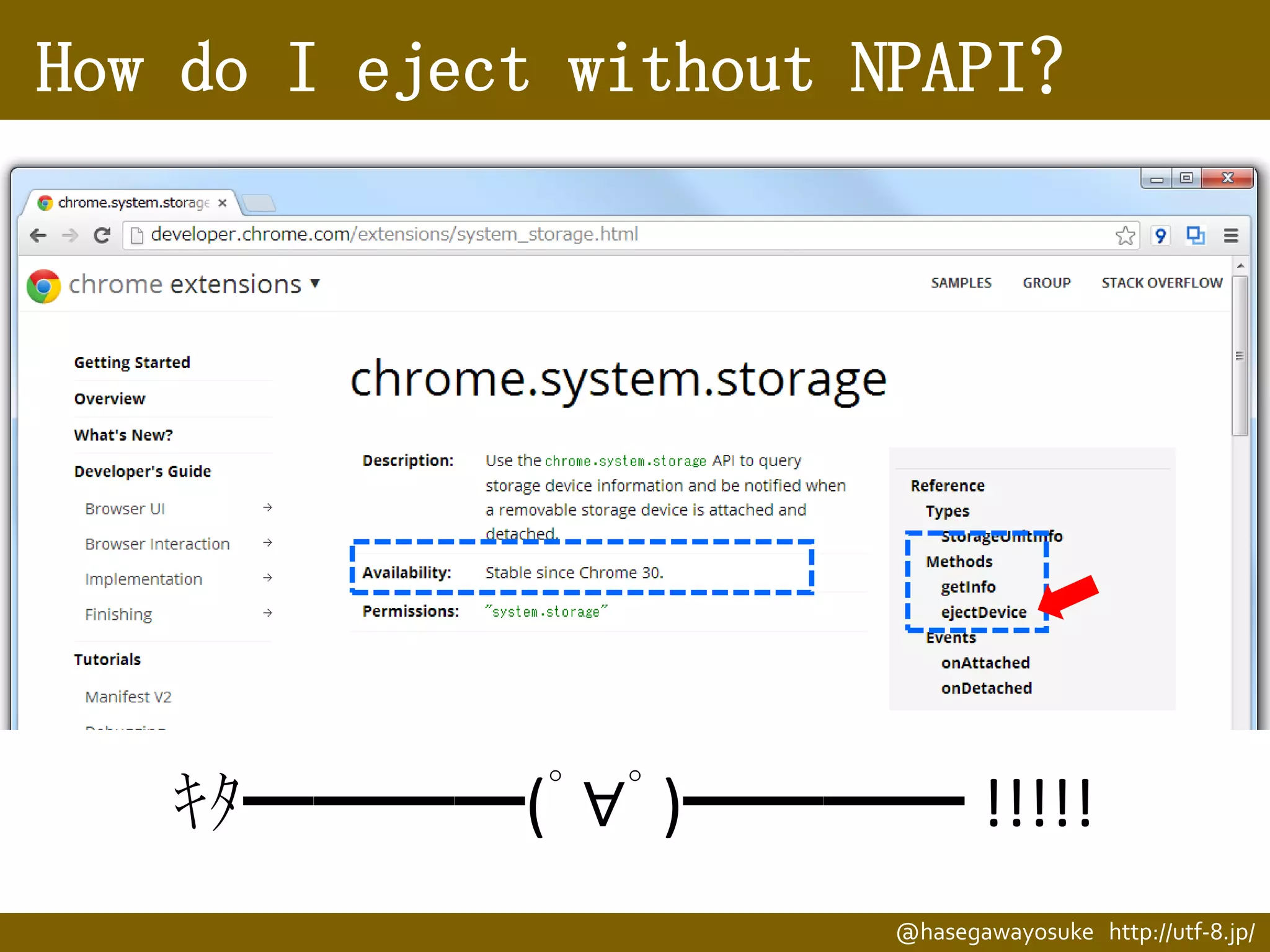Jump to the getInfo method
Screen dimensions: 1270x952
pyautogui.click(x=968, y=587)
